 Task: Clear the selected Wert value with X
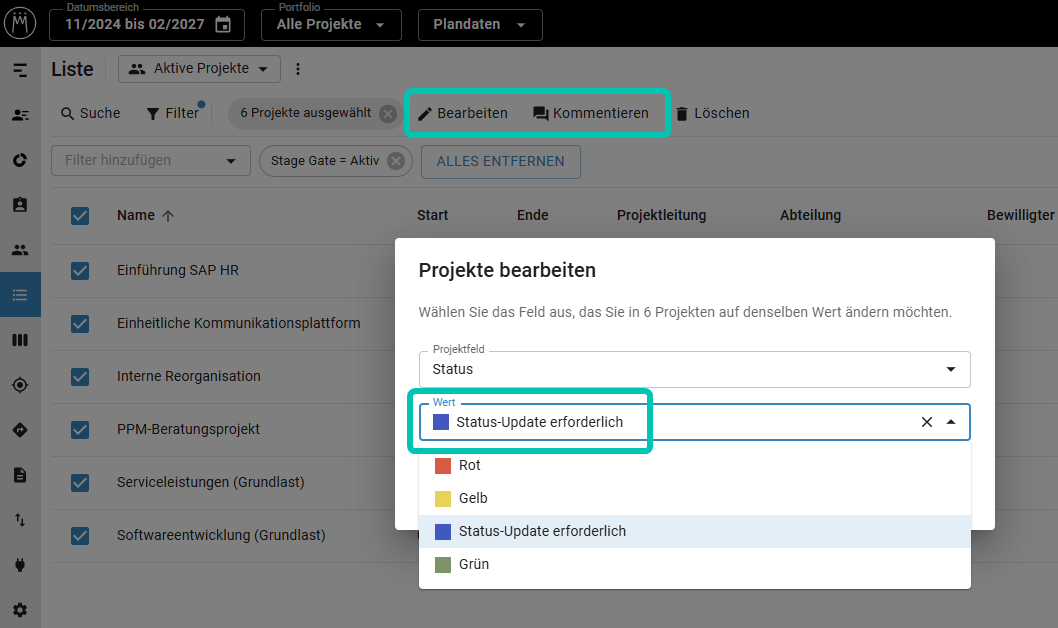[926, 422]
